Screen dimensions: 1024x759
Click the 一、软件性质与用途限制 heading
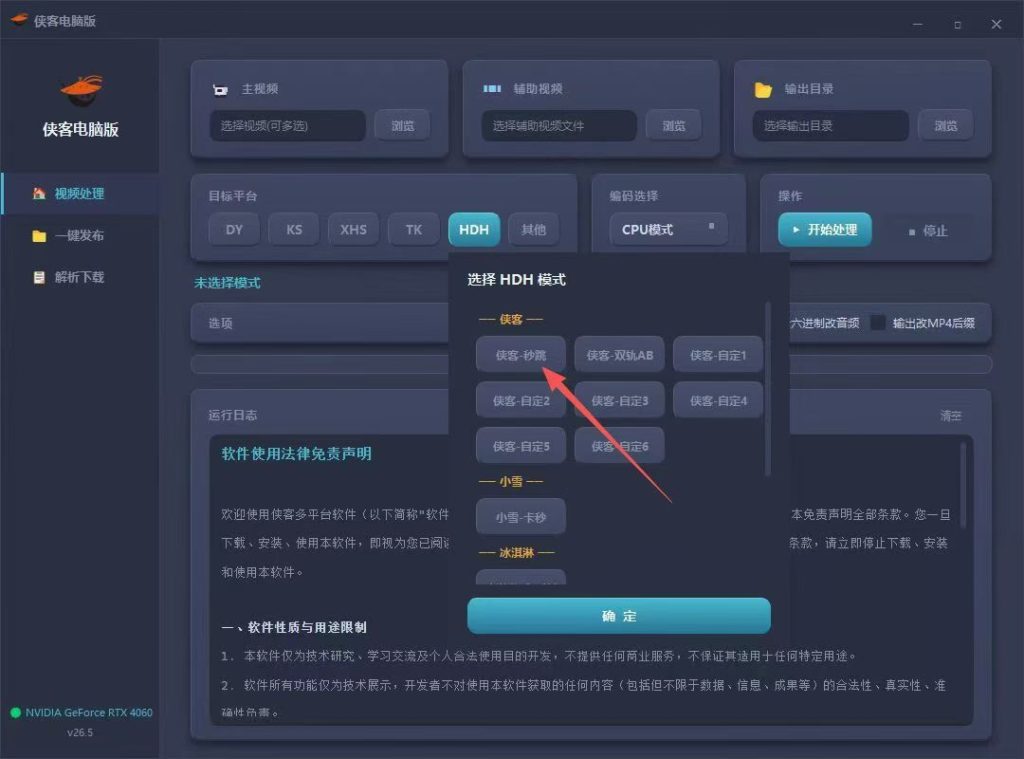pyautogui.click(x=294, y=627)
